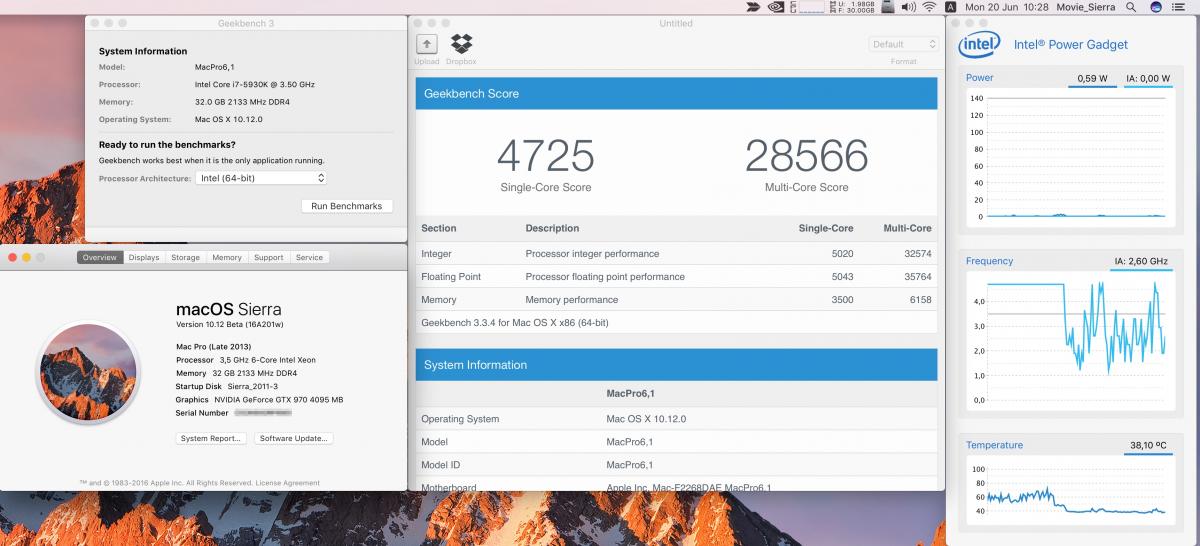
Task: Click Startup Disk Sierra_2011-3 text
Action: click(x=227, y=386)
